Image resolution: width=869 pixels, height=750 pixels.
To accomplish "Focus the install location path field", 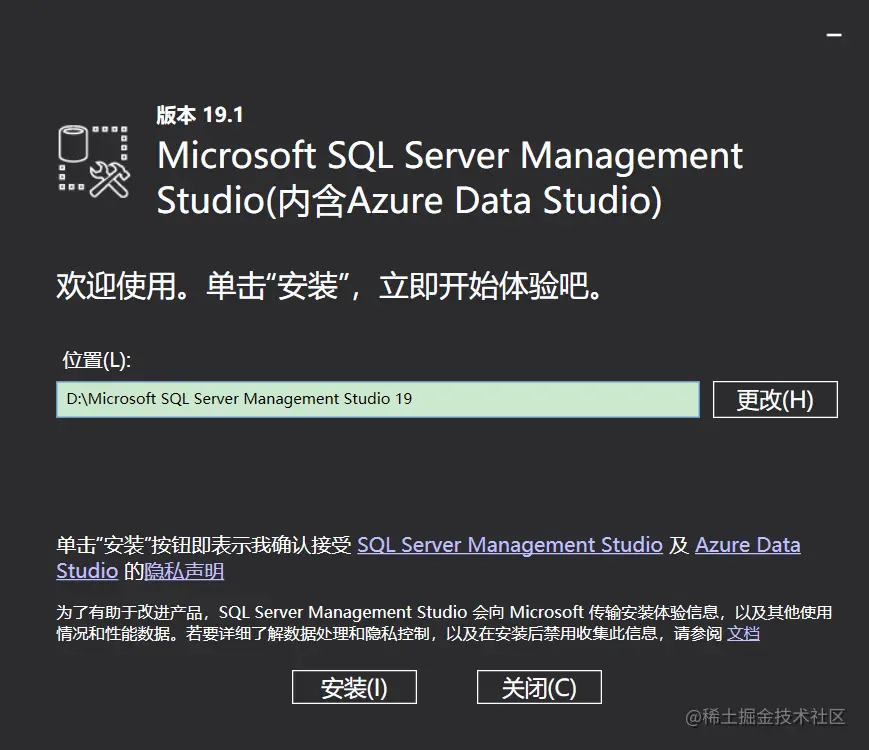I will click(377, 399).
